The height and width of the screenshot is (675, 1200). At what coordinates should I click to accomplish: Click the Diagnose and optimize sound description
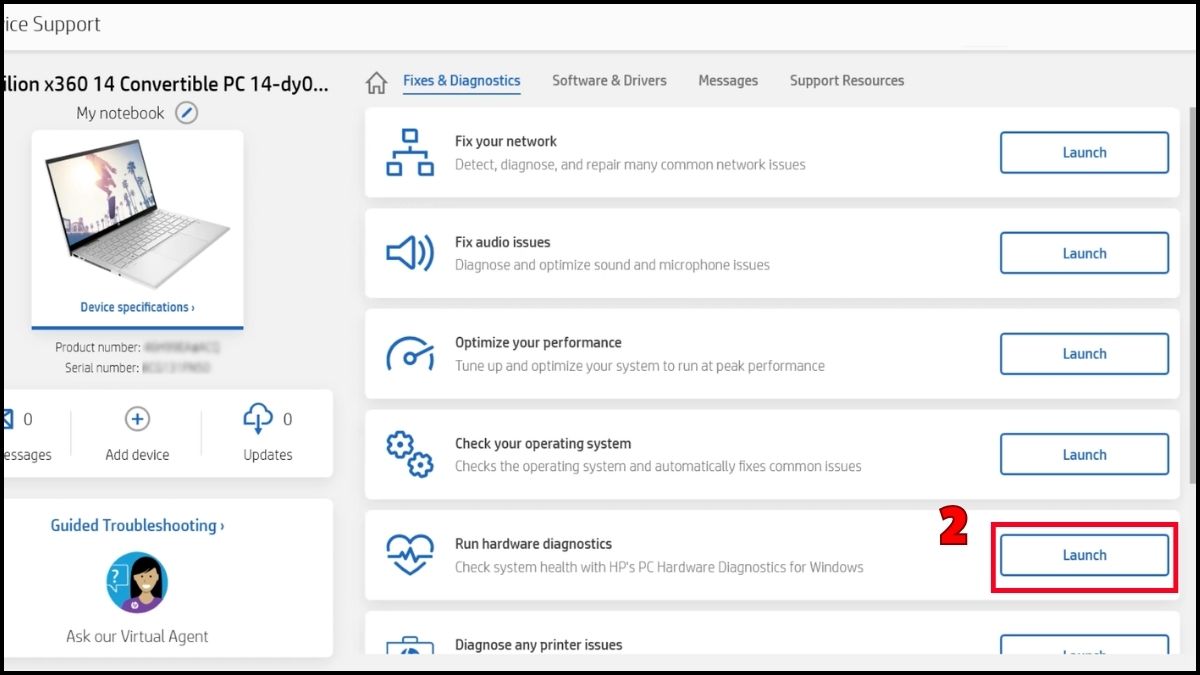[x=612, y=265]
